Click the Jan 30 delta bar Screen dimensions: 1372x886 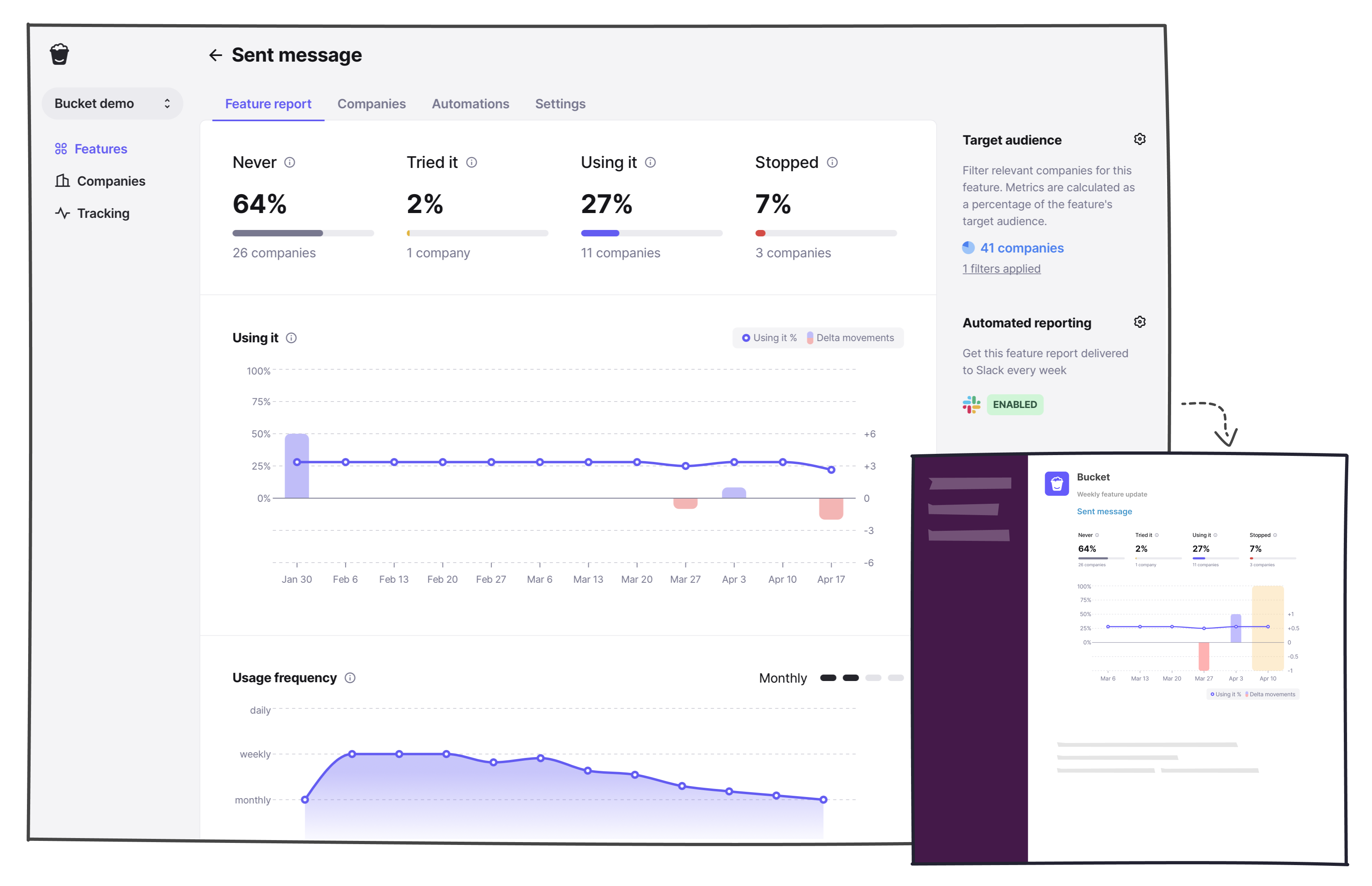[x=297, y=466]
